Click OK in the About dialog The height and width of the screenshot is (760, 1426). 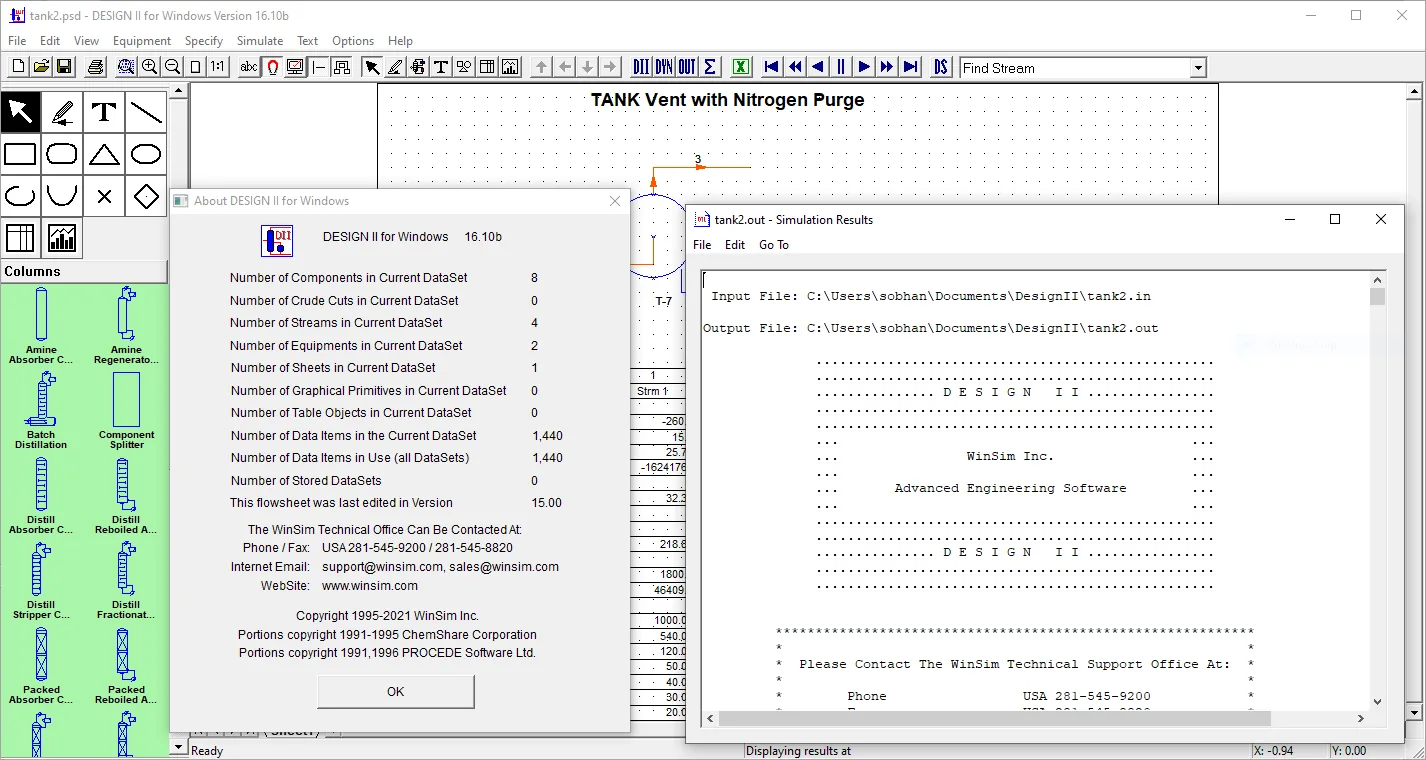(x=396, y=691)
